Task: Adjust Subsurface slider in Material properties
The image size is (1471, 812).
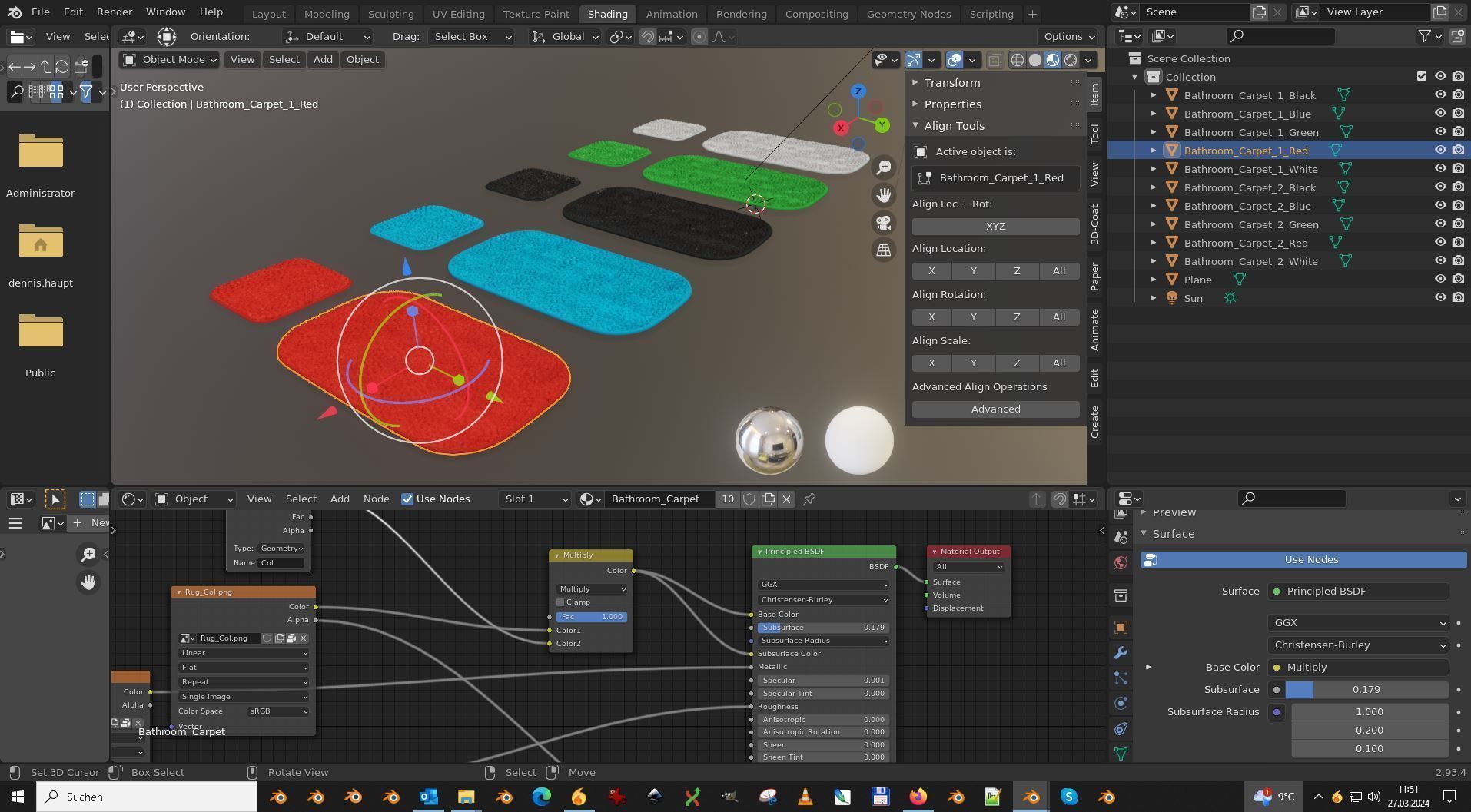Action: (x=1366, y=690)
